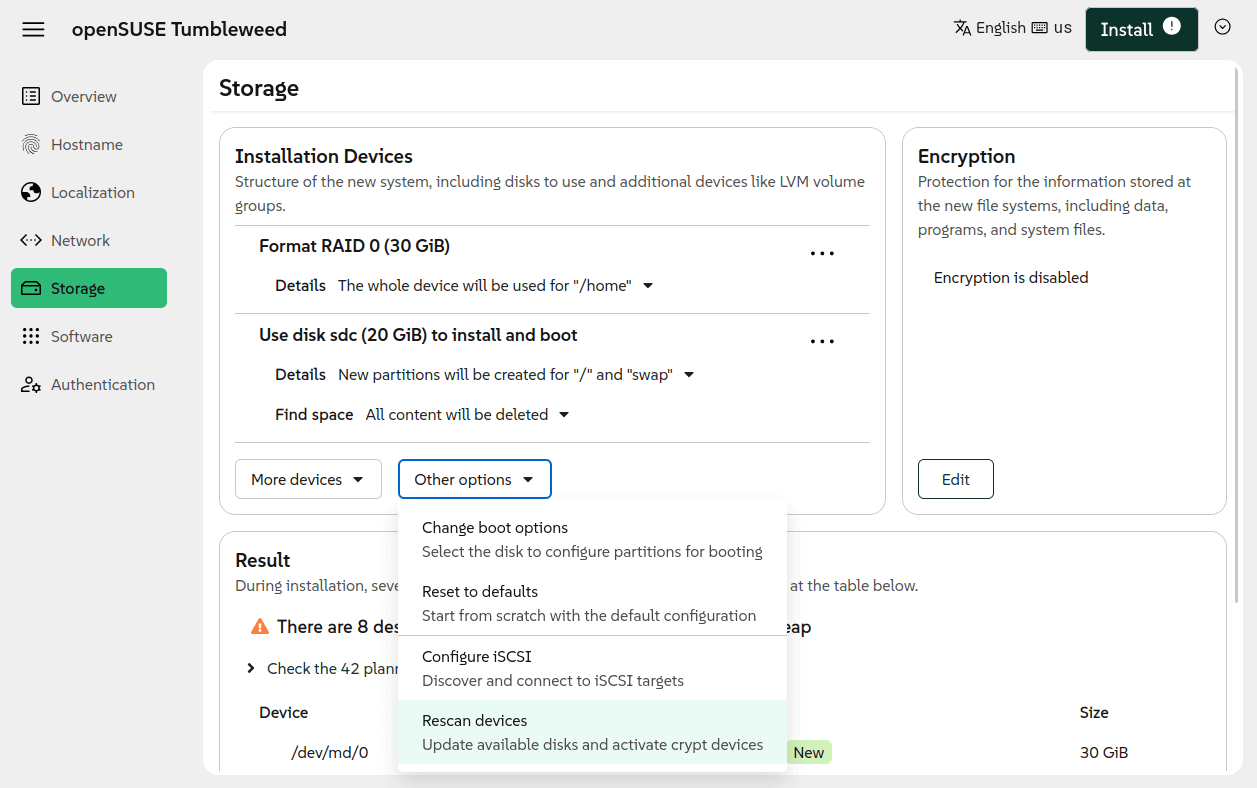
Task: Expand the planned actions check list
Action: 251,668
